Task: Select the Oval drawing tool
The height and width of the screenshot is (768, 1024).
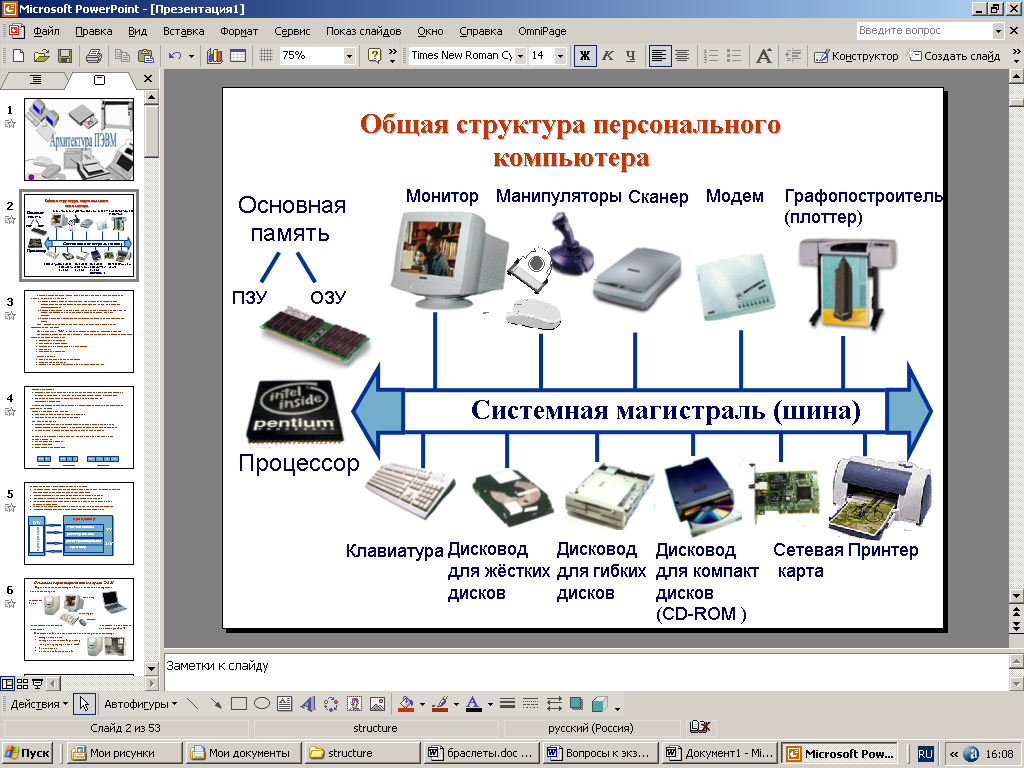Action: (262, 703)
